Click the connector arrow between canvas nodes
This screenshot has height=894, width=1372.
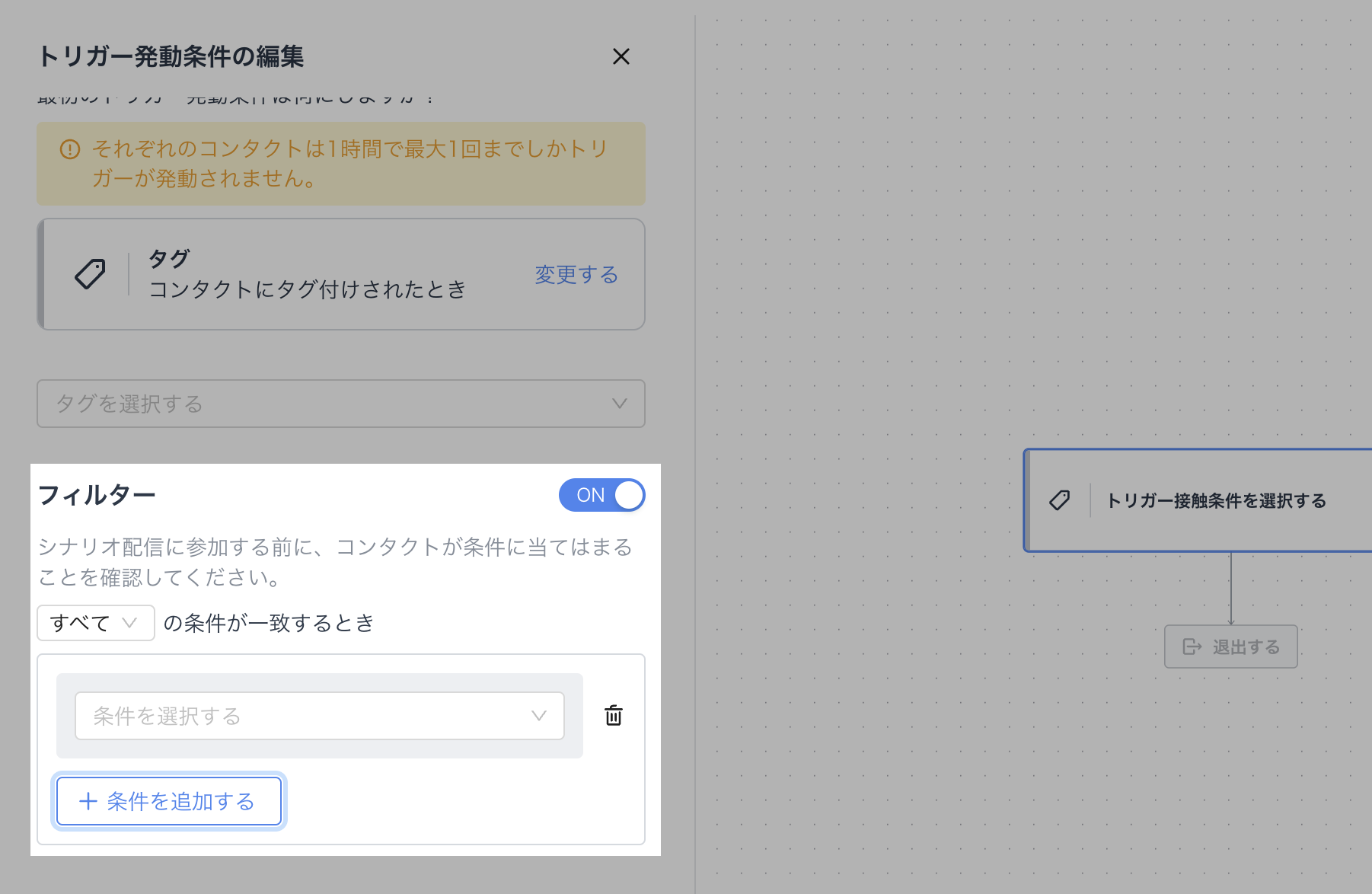(1231, 588)
